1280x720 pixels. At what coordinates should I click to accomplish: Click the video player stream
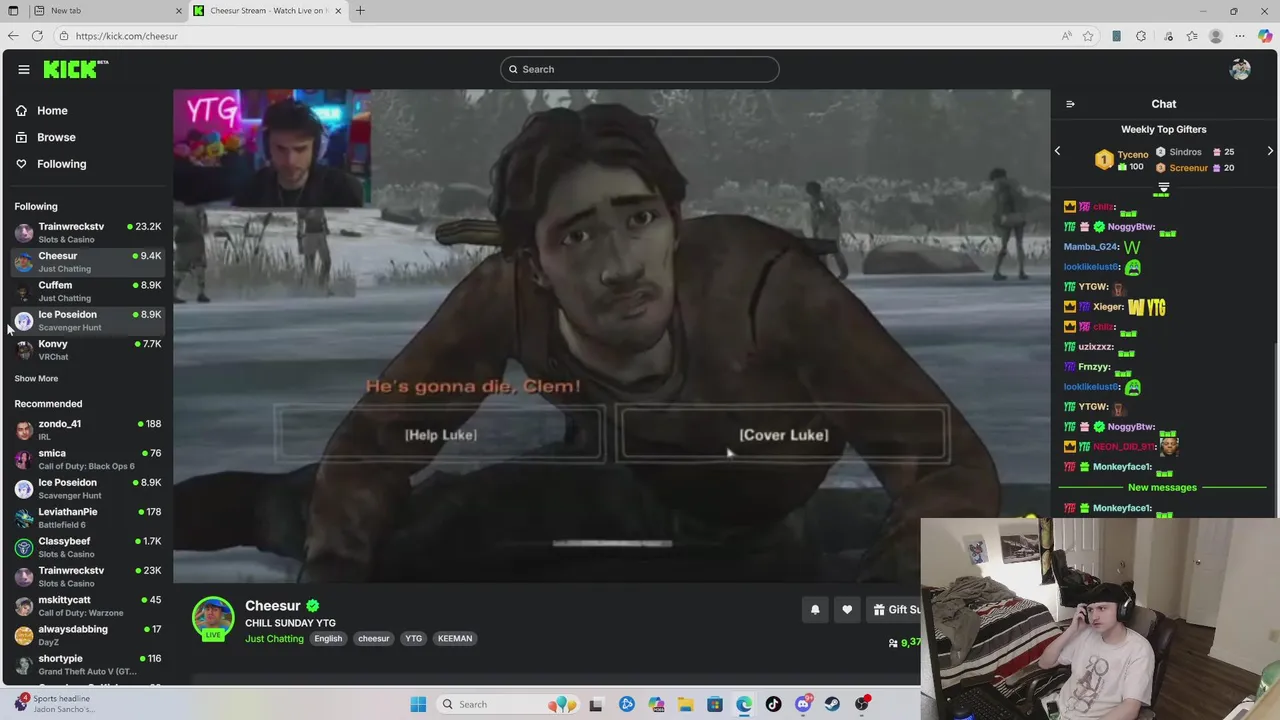[612, 336]
